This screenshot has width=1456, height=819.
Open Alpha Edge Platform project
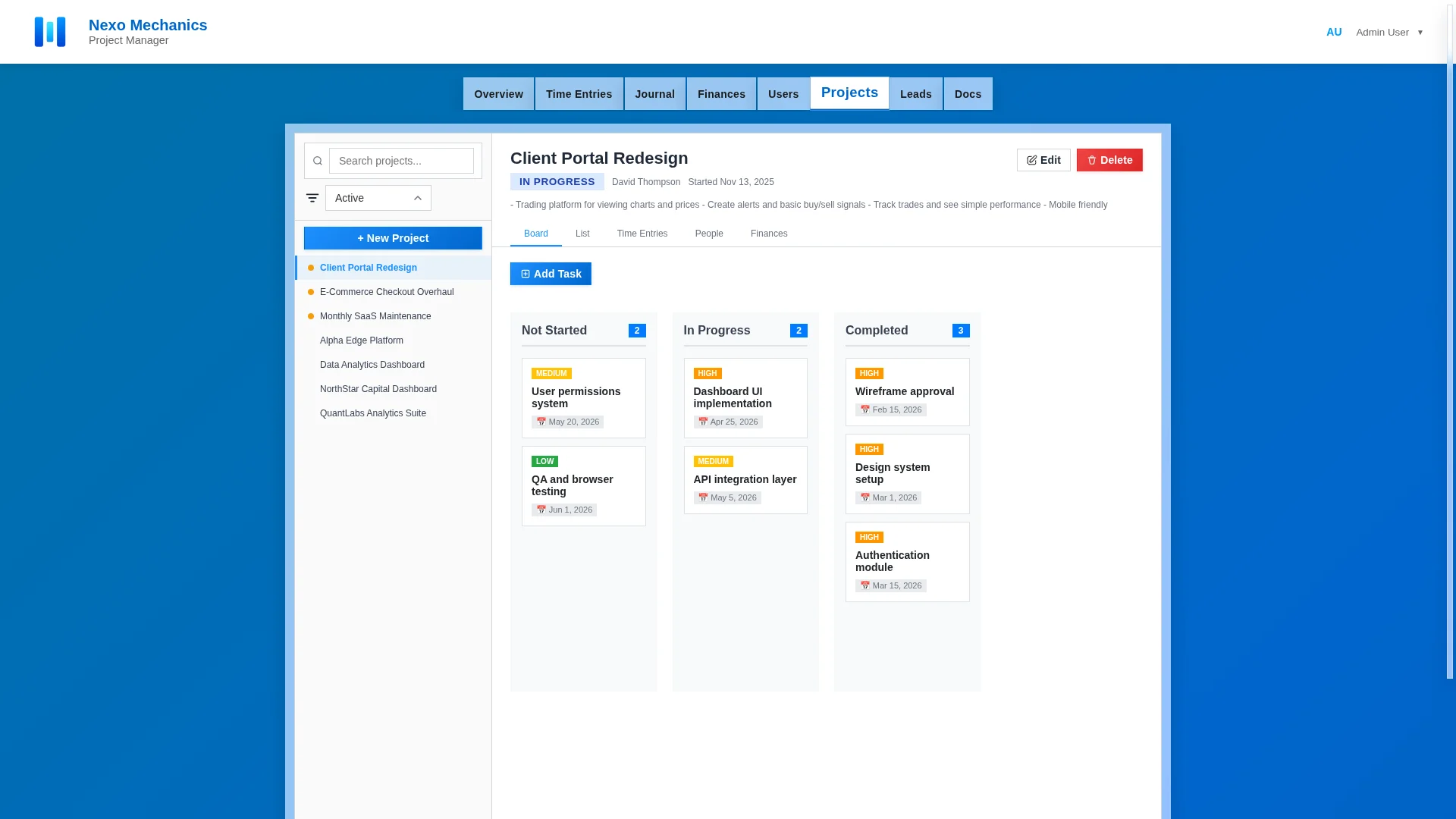[x=393, y=340]
